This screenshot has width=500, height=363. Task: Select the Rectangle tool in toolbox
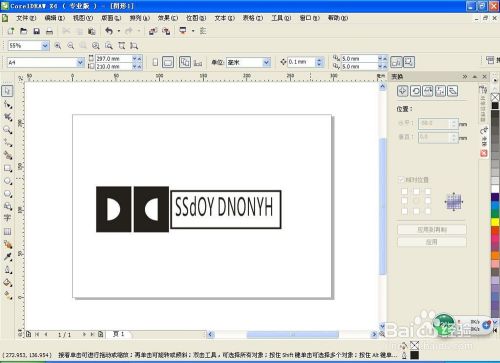pyautogui.click(x=8, y=168)
